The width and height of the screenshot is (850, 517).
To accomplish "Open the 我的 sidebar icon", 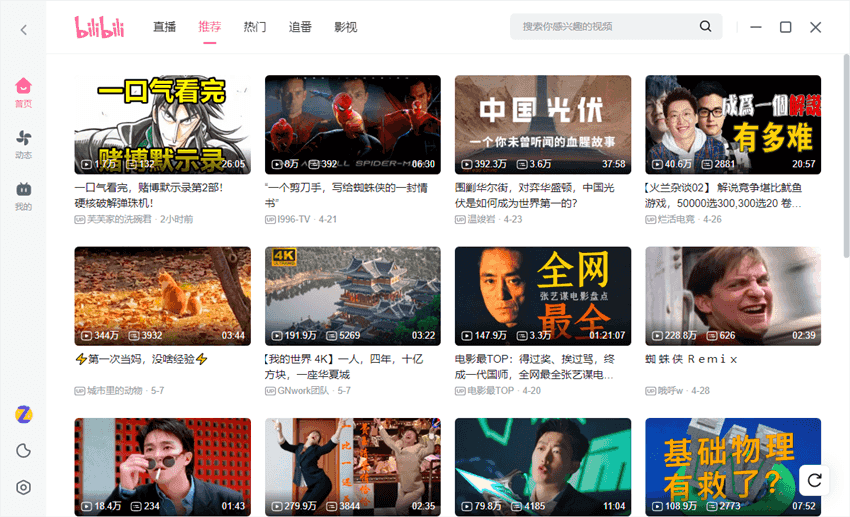I will [x=23, y=196].
